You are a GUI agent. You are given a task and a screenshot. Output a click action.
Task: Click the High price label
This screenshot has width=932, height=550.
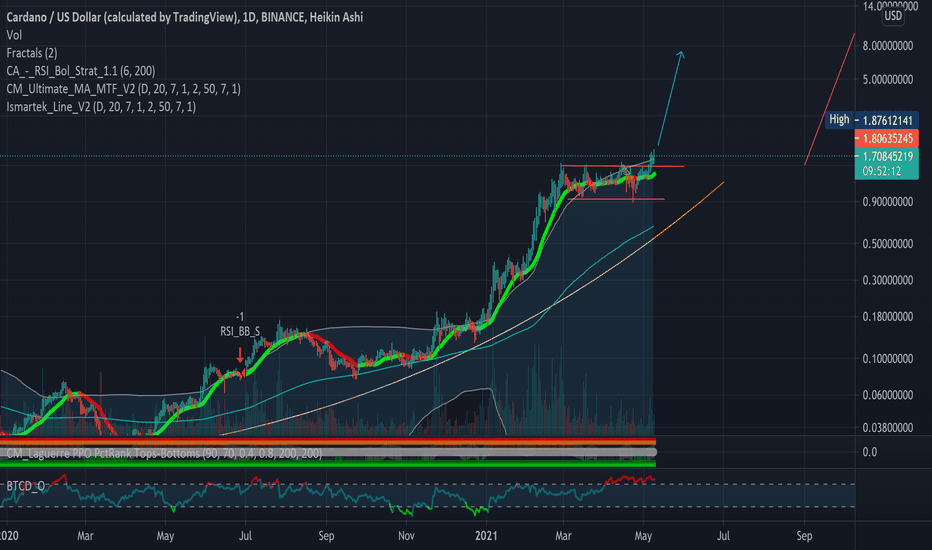(x=839, y=120)
